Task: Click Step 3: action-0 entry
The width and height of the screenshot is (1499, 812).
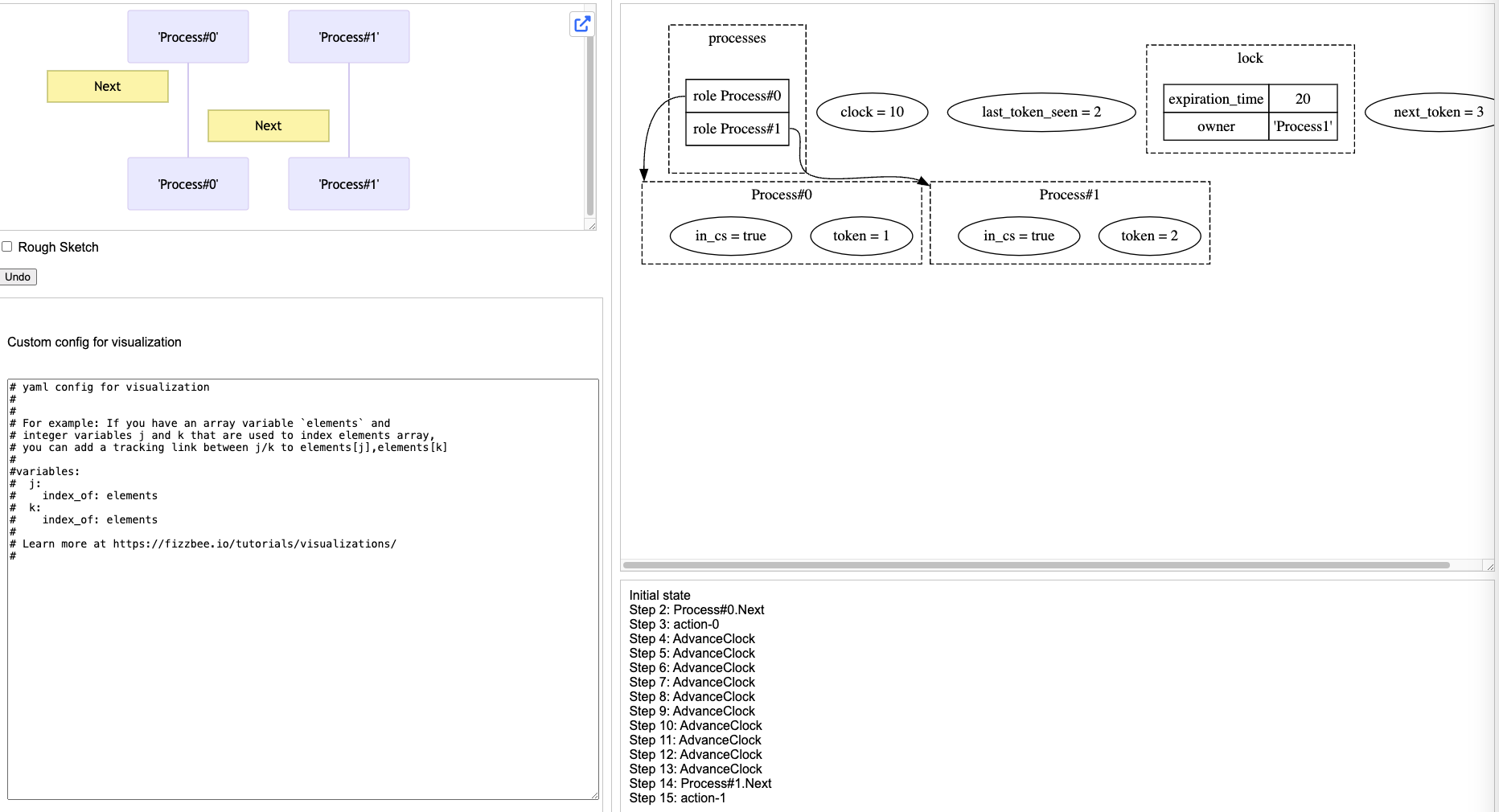Action: pyautogui.click(x=674, y=625)
